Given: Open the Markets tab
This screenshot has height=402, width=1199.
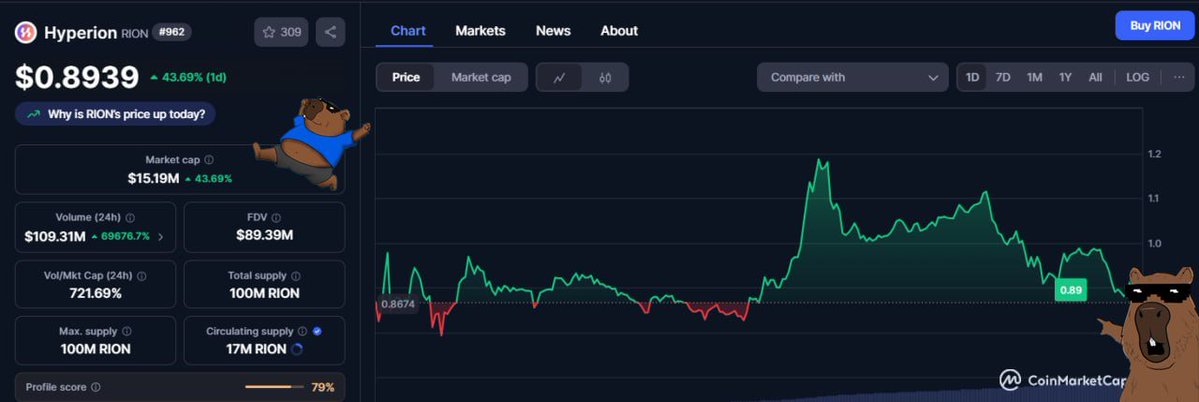Looking at the screenshot, I should tap(480, 31).
